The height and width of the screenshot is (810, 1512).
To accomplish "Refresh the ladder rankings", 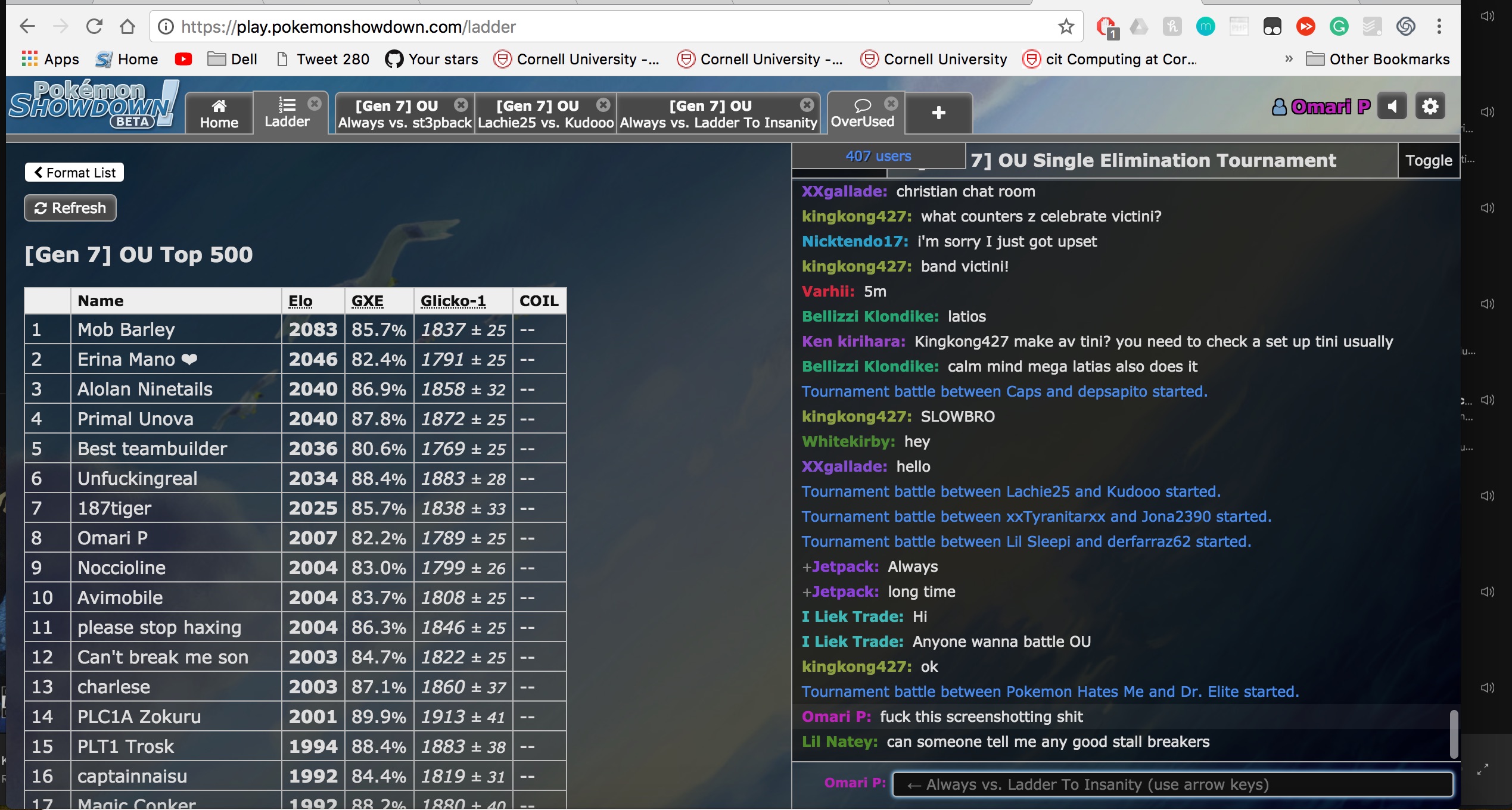I will [70, 208].
